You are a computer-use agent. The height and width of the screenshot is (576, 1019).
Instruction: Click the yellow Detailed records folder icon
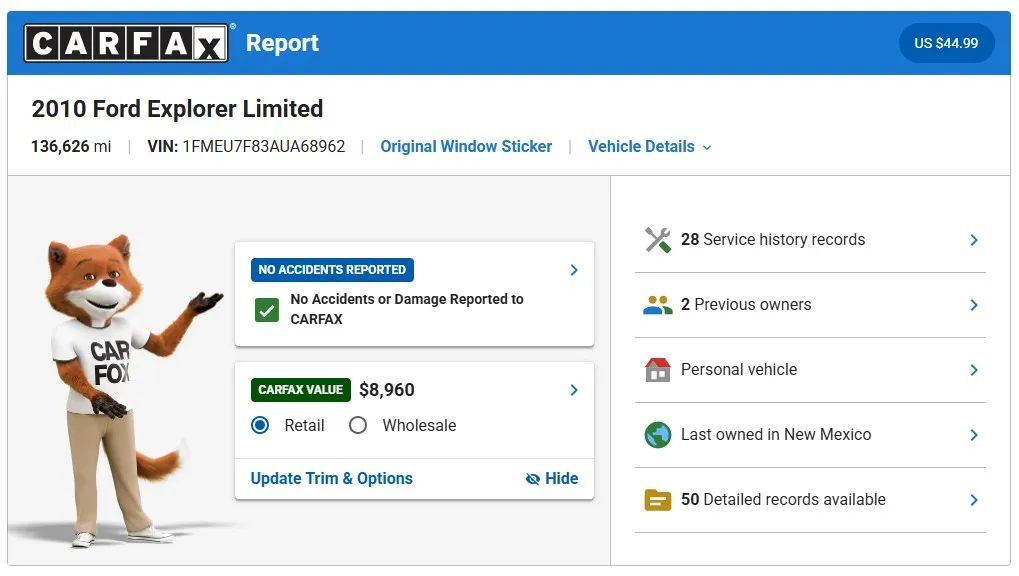[x=657, y=500]
